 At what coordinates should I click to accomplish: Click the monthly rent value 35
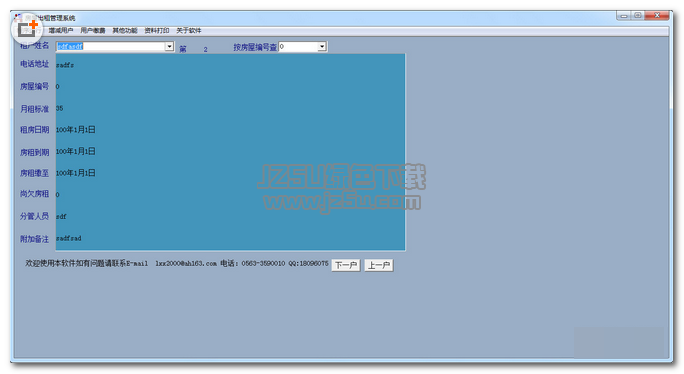(x=59, y=108)
